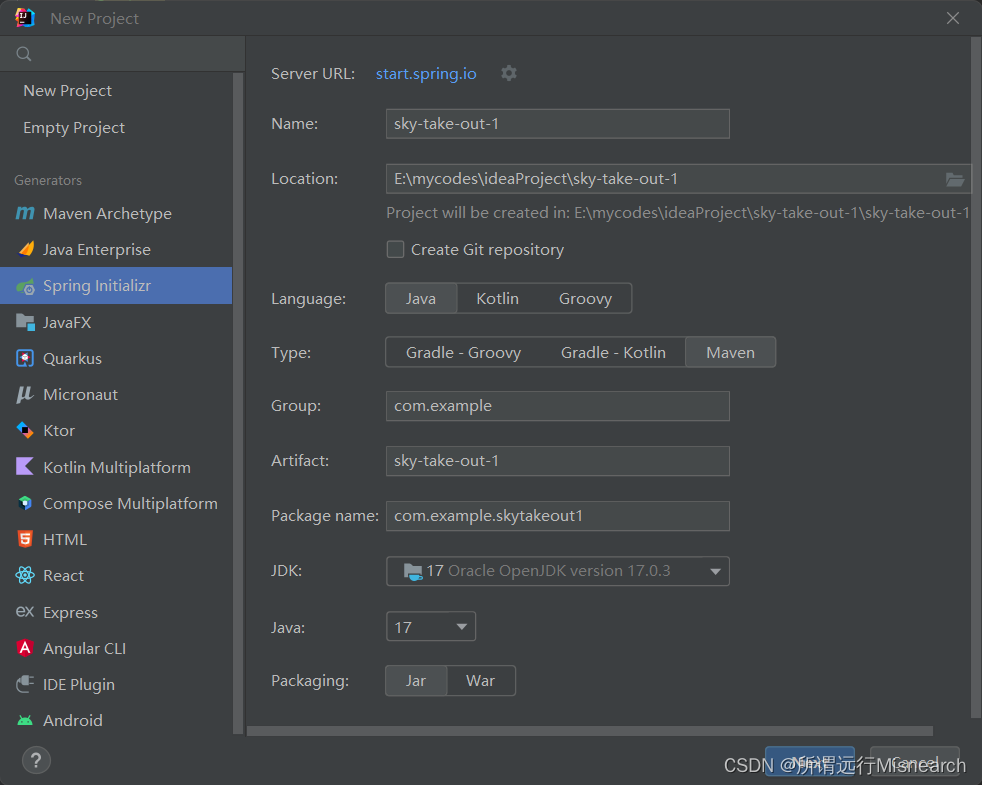Click the sidebar search box
Screen dimensions: 982x785
point(122,54)
